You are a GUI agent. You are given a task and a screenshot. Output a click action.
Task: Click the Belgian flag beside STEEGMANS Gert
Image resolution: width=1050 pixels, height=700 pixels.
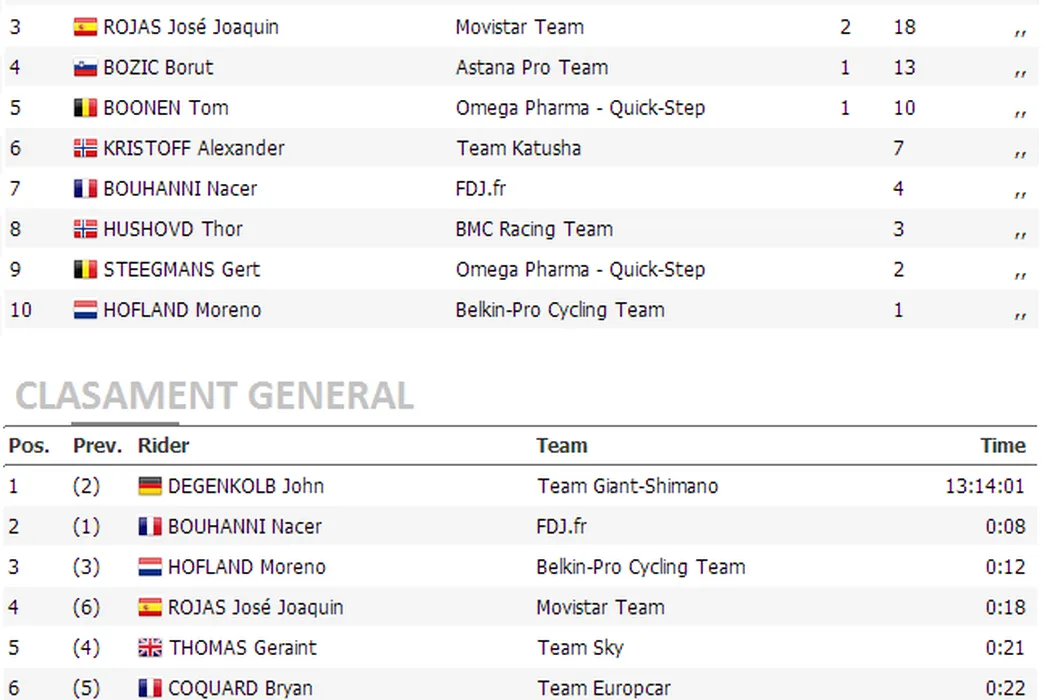pyautogui.click(x=85, y=270)
